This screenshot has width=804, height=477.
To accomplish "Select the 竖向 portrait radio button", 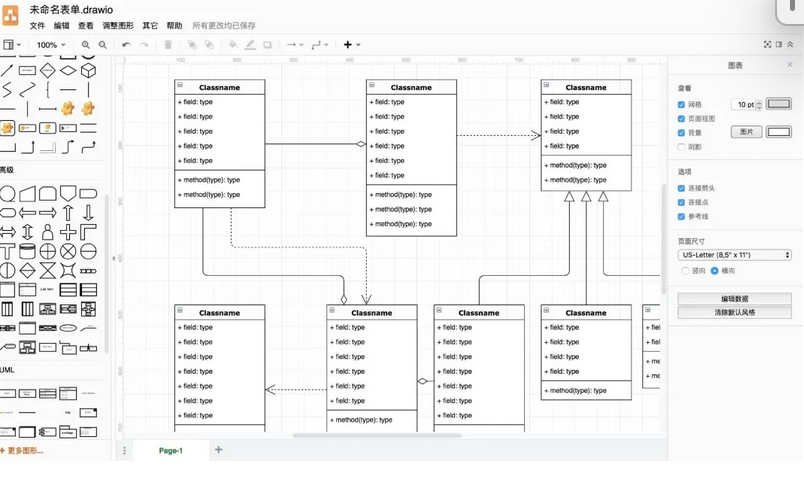I will (685, 270).
